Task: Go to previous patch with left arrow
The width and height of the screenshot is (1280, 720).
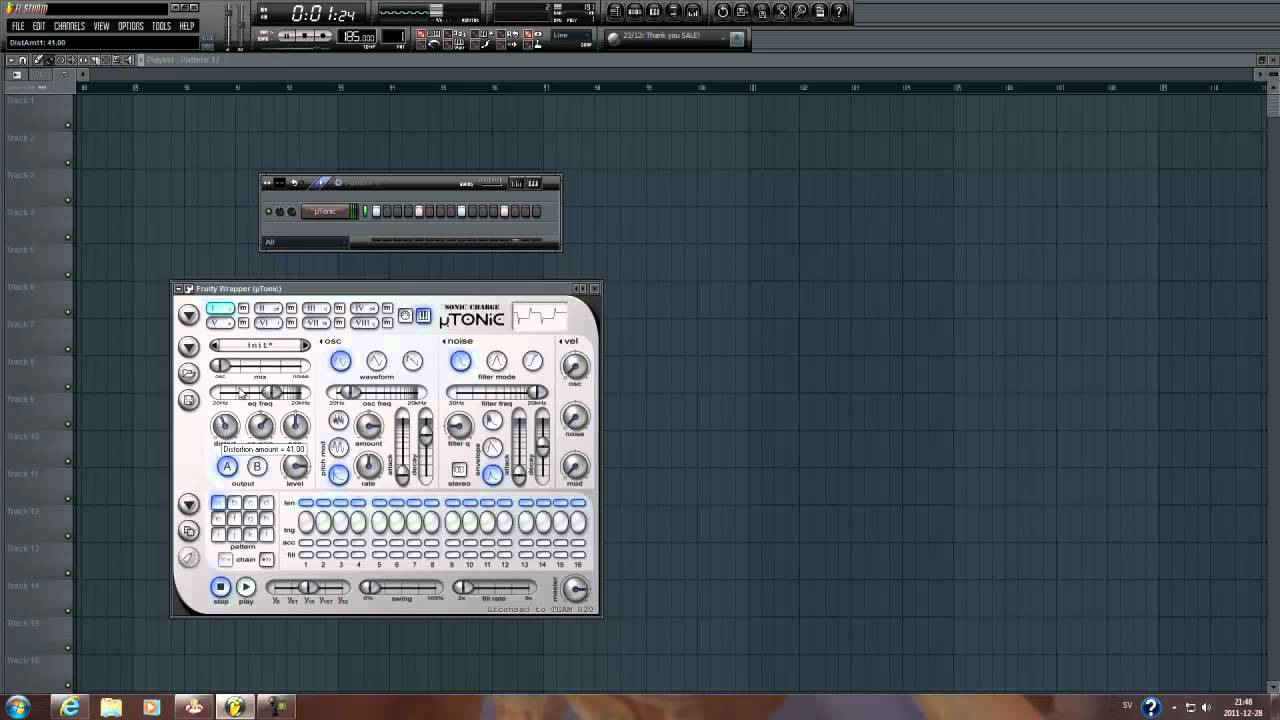Action: pyautogui.click(x=214, y=345)
